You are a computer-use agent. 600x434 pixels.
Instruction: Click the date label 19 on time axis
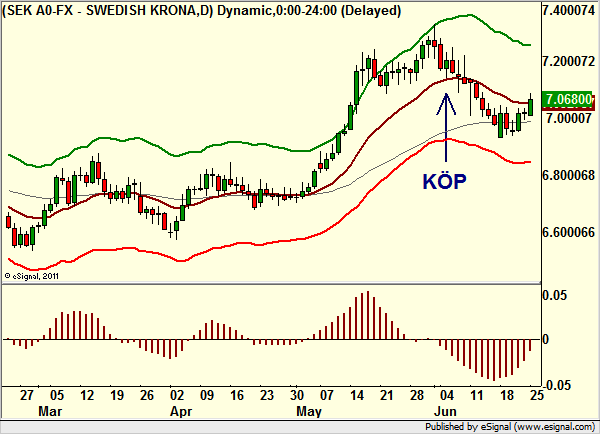click(x=117, y=395)
